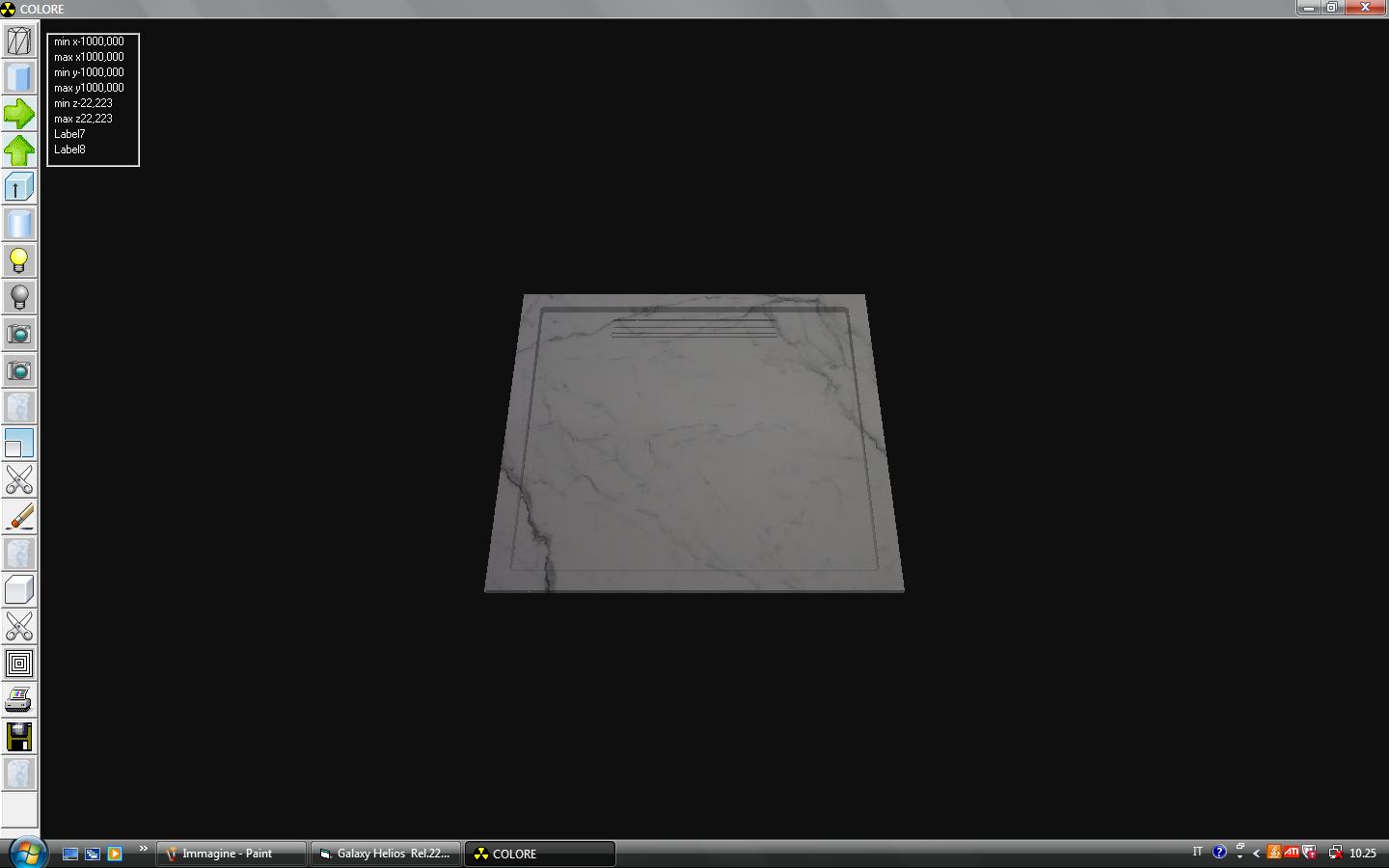Expand the quick launch overflow chevron

[x=143, y=849]
